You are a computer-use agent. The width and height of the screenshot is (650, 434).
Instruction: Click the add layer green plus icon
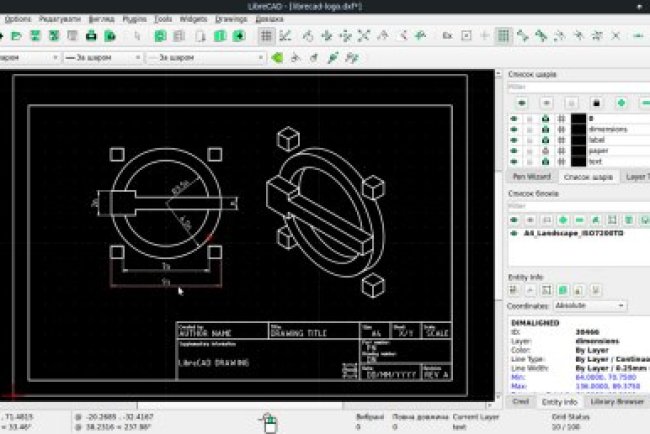[620, 103]
